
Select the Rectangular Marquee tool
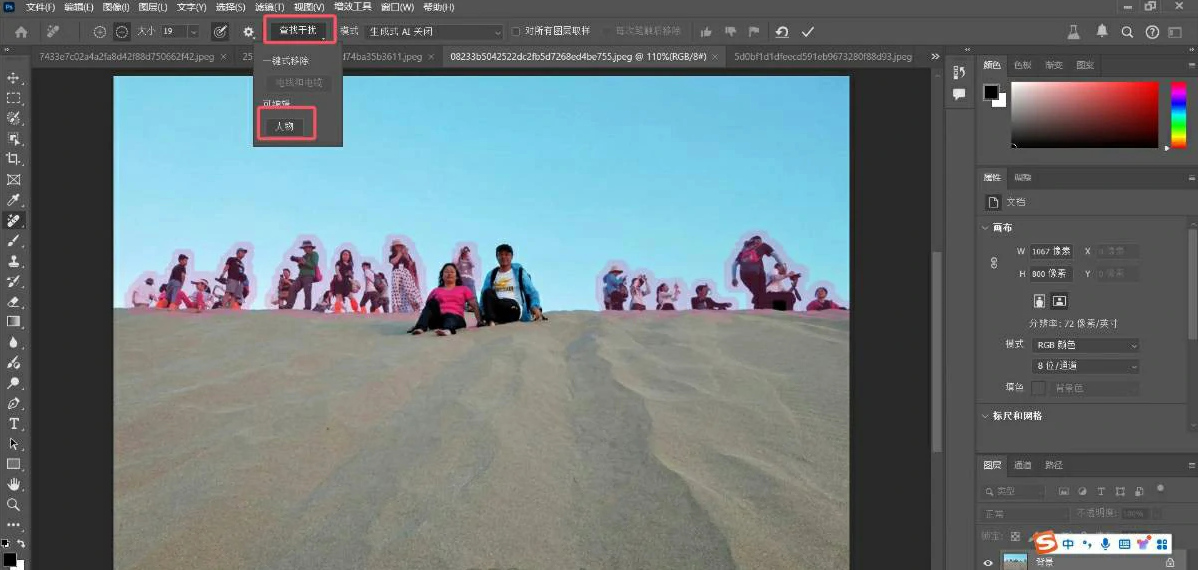click(x=13, y=98)
